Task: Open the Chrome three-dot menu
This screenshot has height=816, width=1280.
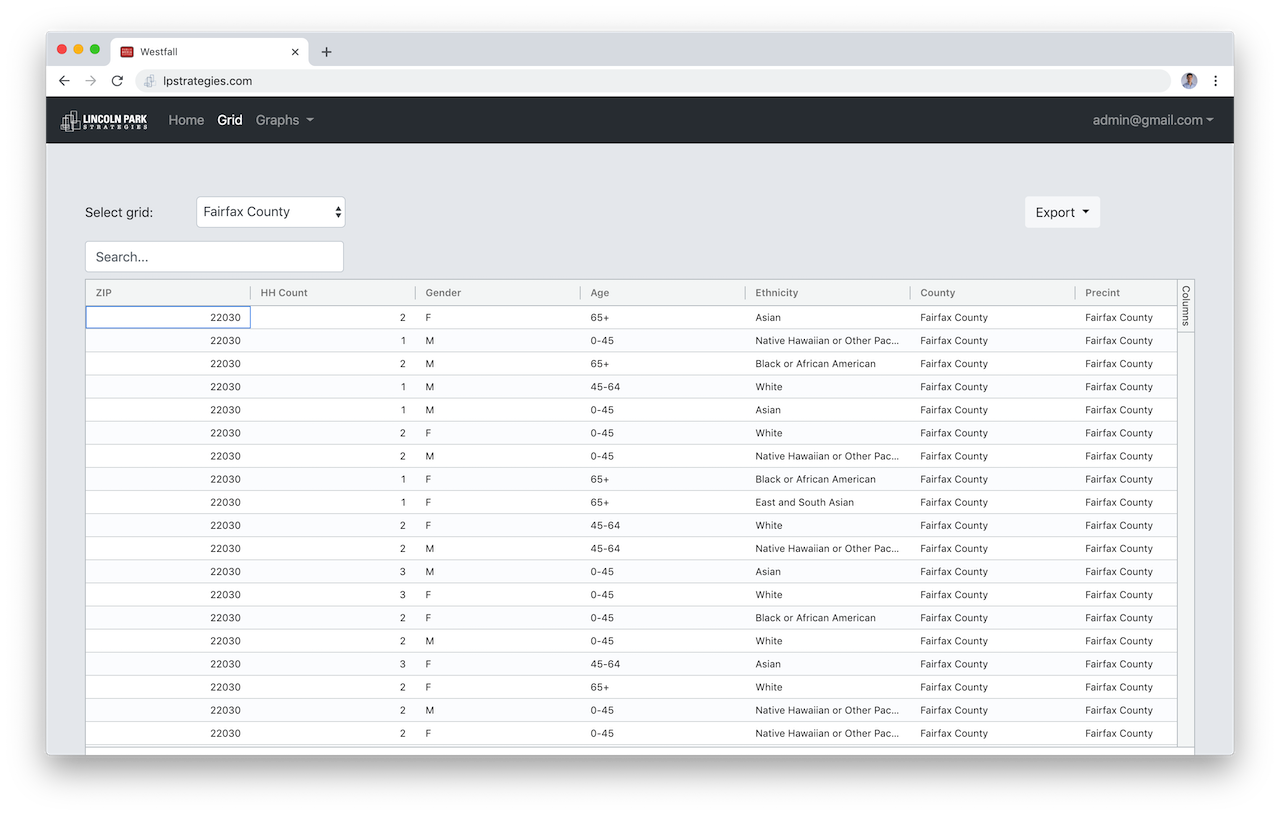Action: (x=1216, y=81)
